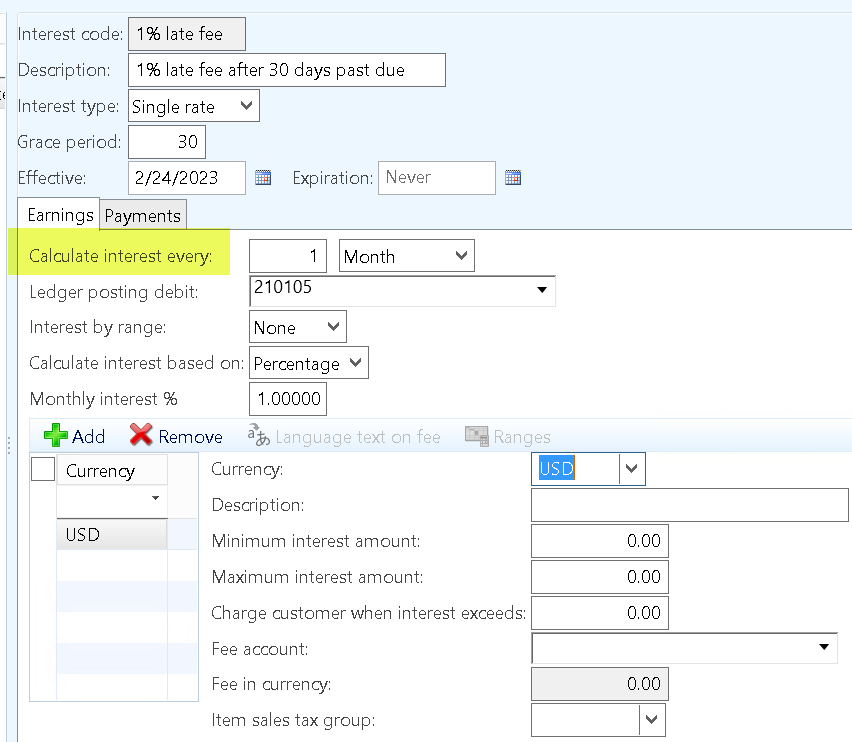The width and height of the screenshot is (852, 742).
Task: Click the green Add plus icon
Action: (57, 436)
